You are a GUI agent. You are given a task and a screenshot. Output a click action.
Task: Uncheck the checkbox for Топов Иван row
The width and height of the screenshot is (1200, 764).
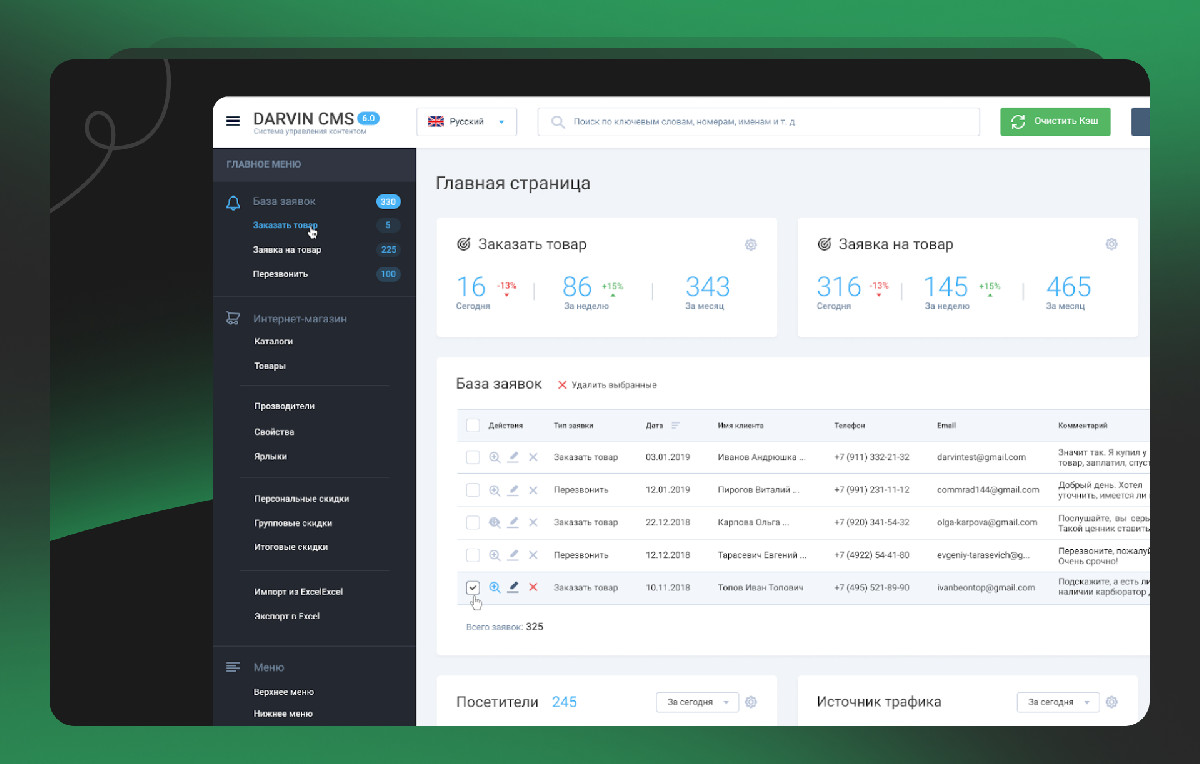point(473,587)
